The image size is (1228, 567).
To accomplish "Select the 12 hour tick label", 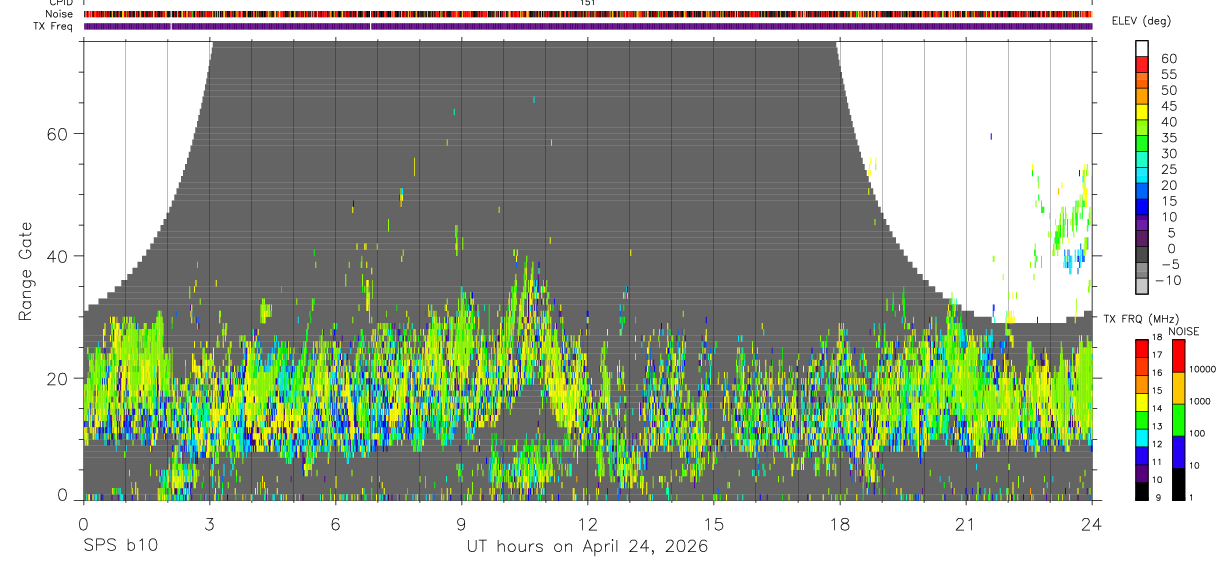I will pos(587,524).
